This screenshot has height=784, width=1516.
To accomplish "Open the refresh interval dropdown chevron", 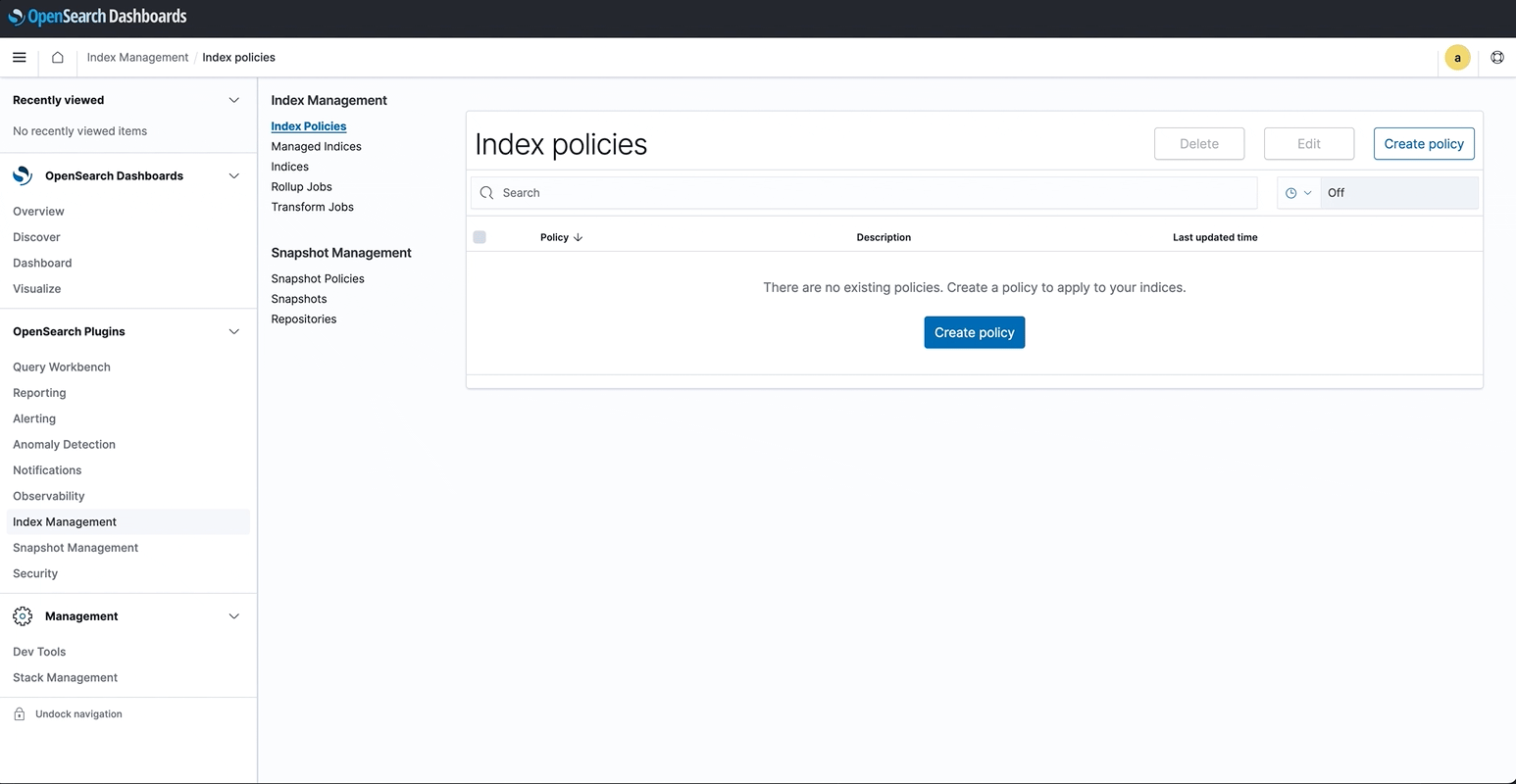I will click(1307, 193).
